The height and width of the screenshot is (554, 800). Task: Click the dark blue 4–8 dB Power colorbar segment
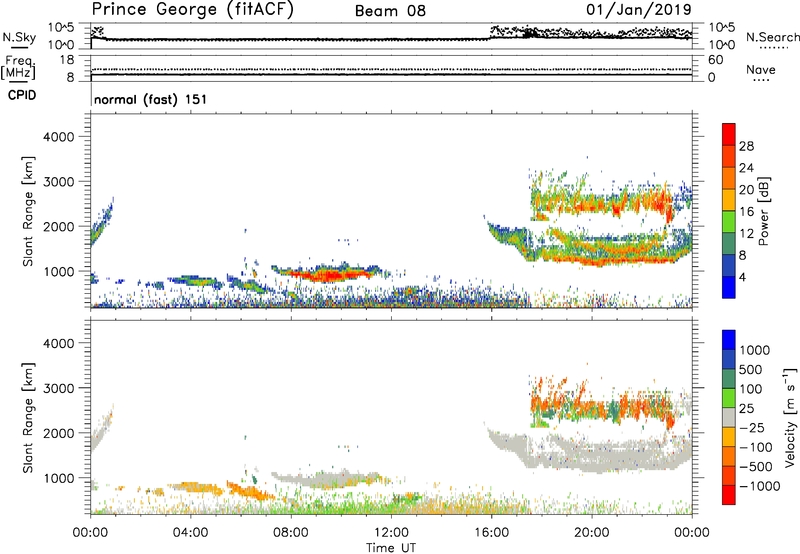tap(729, 266)
